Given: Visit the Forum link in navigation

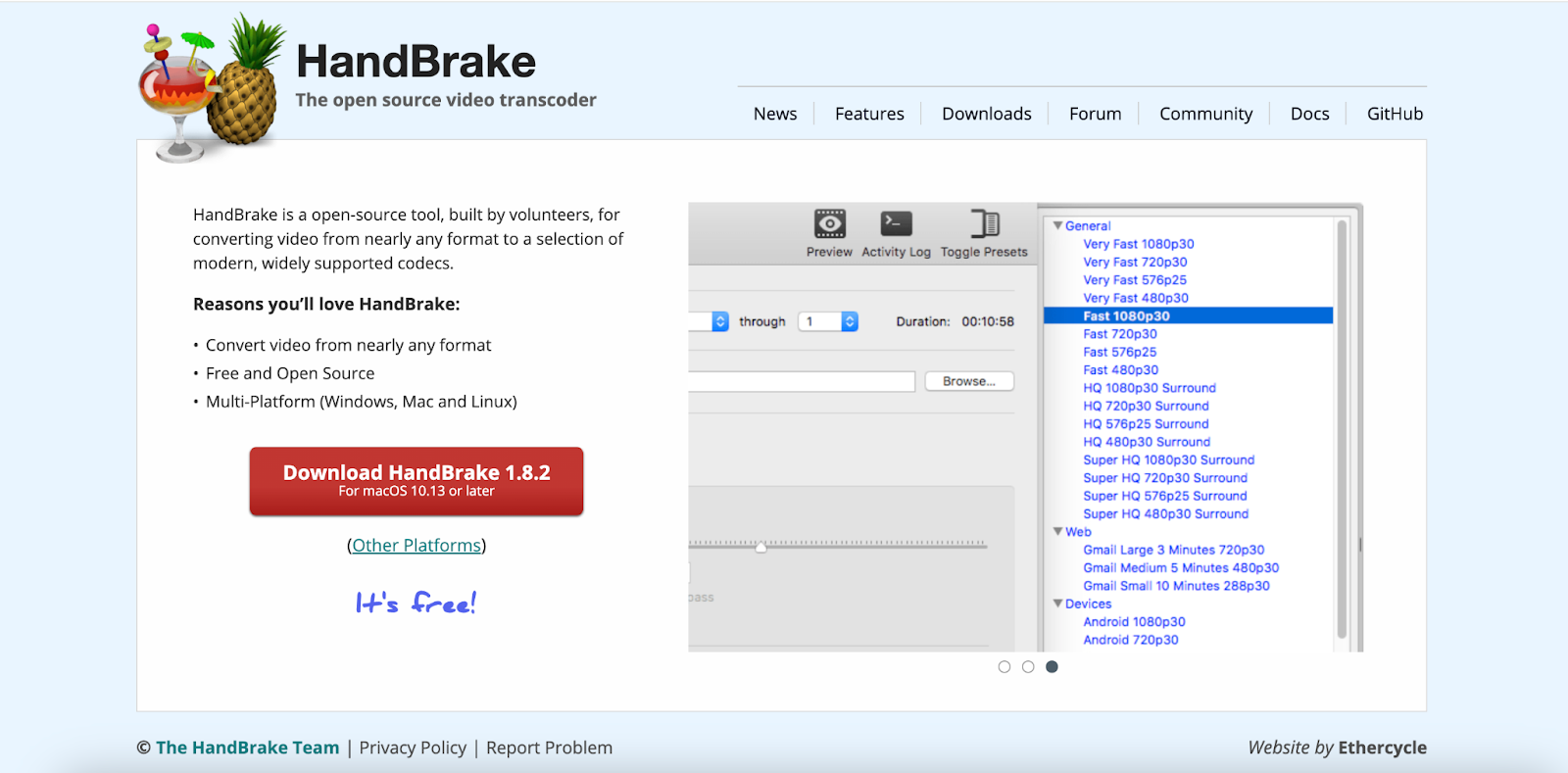Looking at the screenshot, I should [1095, 114].
